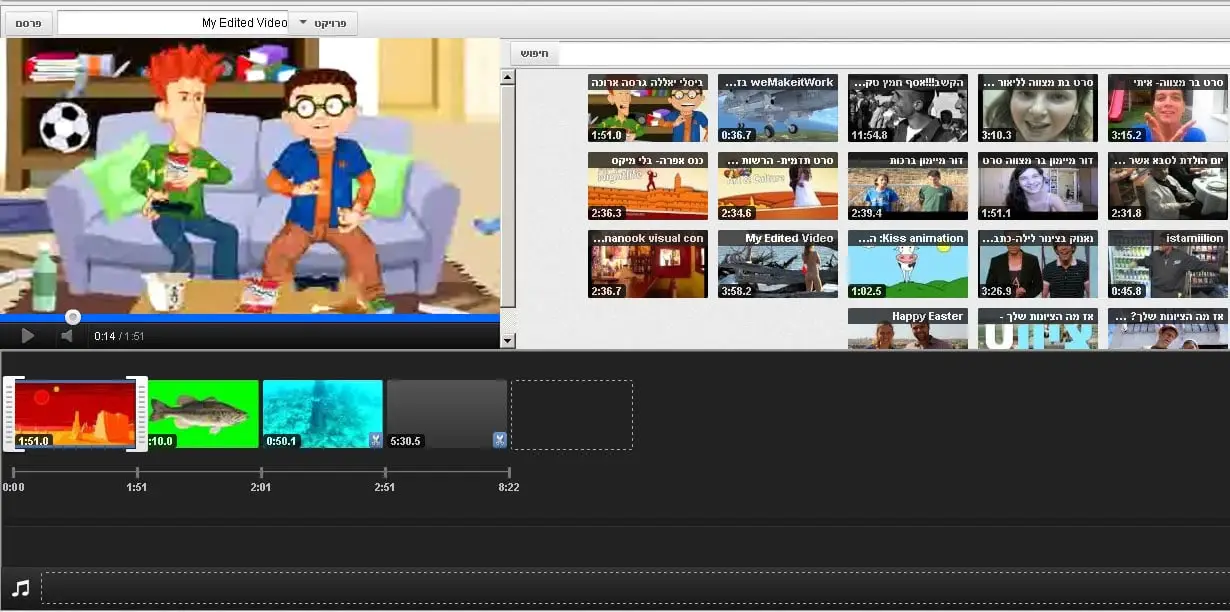Click the פרסם publish button

click(28, 23)
